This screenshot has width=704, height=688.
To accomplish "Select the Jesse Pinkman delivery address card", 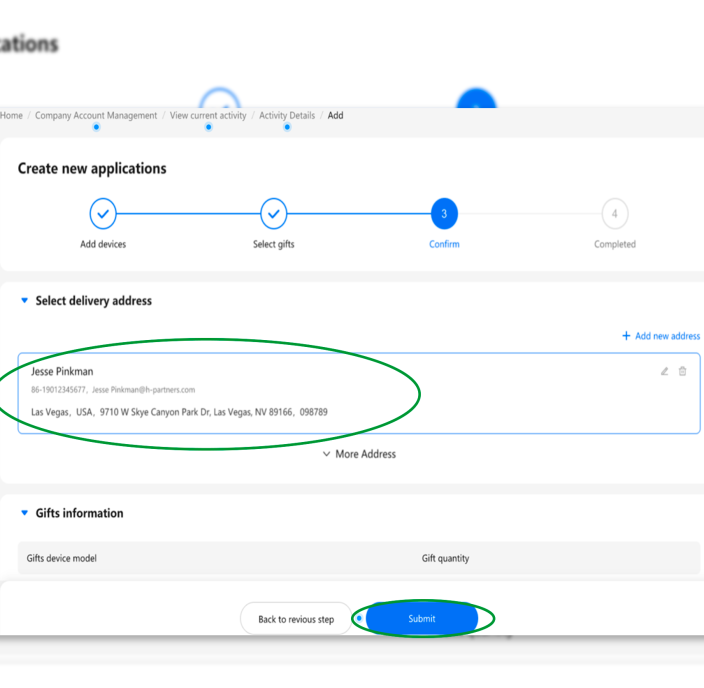I will tap(359, 393).
